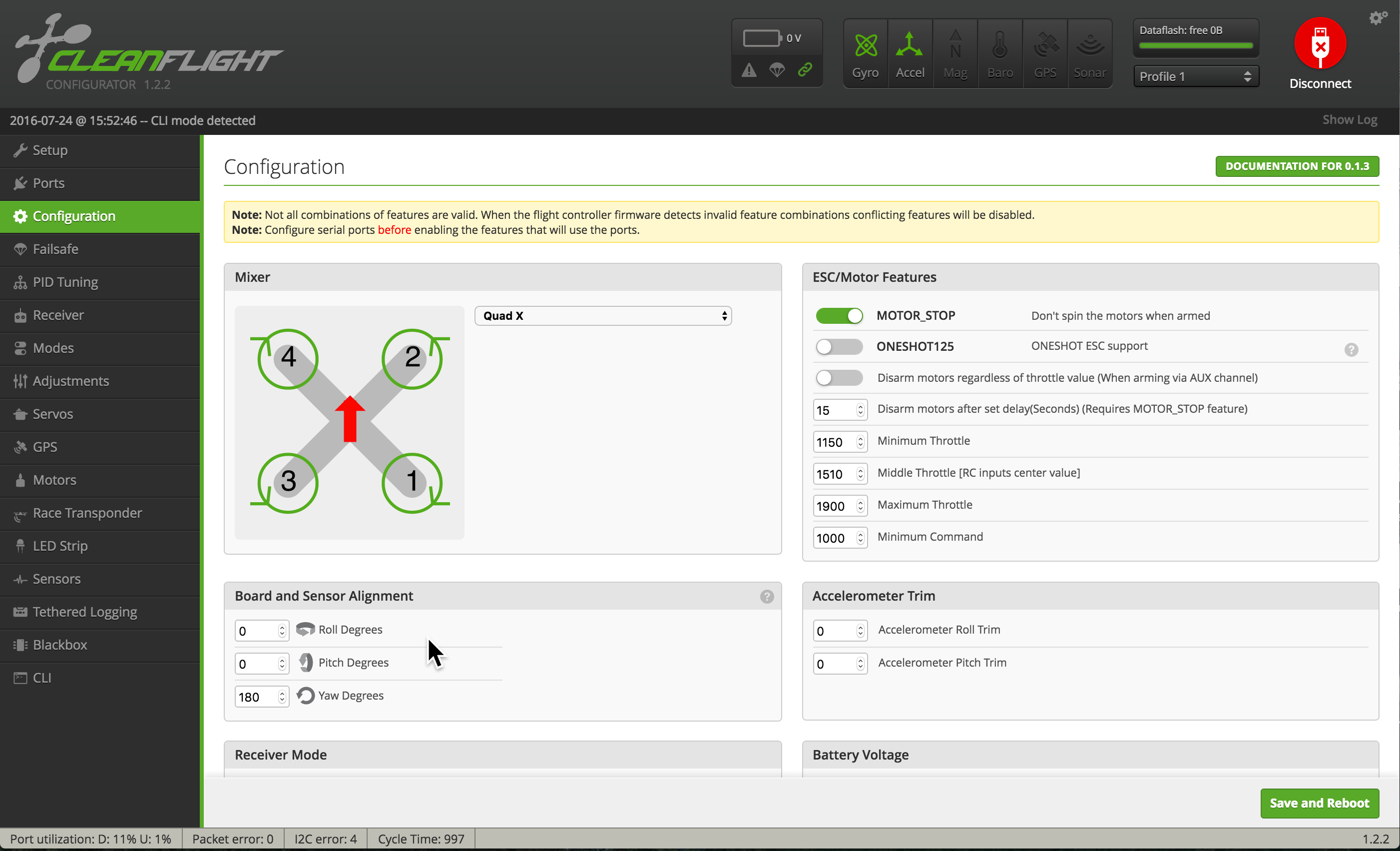Click the battery voltage indicator icon

[x=763, y=38]
